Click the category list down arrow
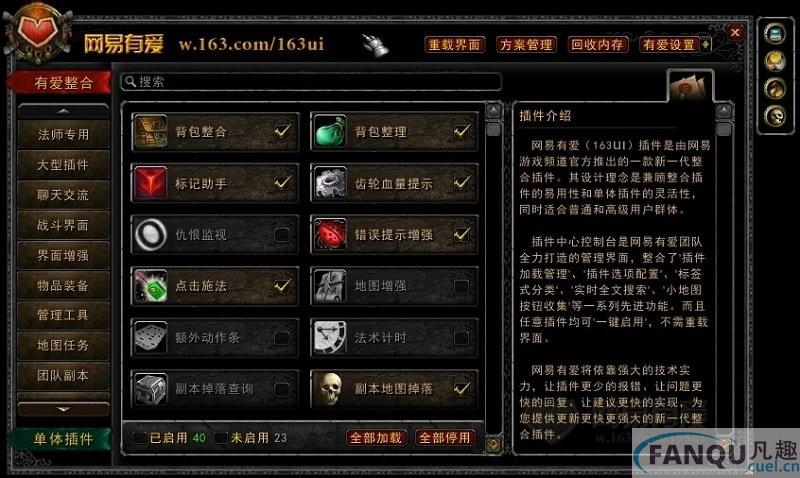The height and width of the screenshot is (478, 800). 63,409
